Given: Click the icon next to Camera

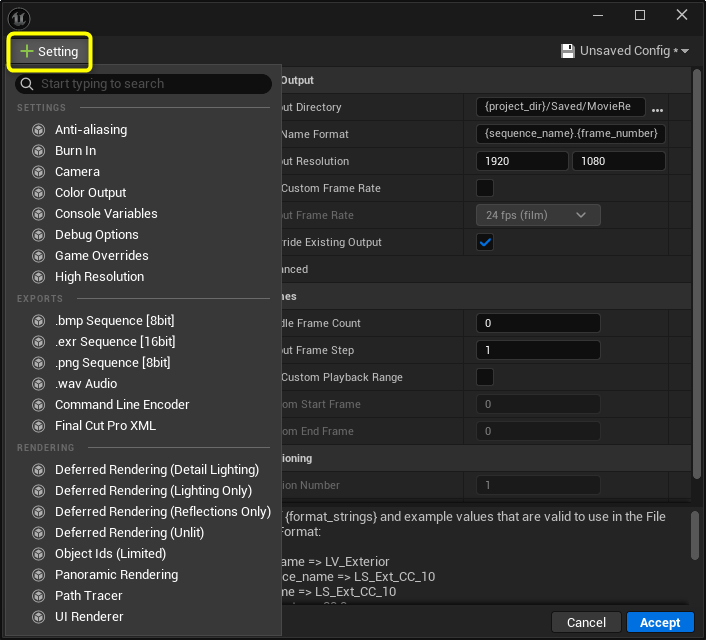Looking at the screenshot, I should (x=39, y=172).
